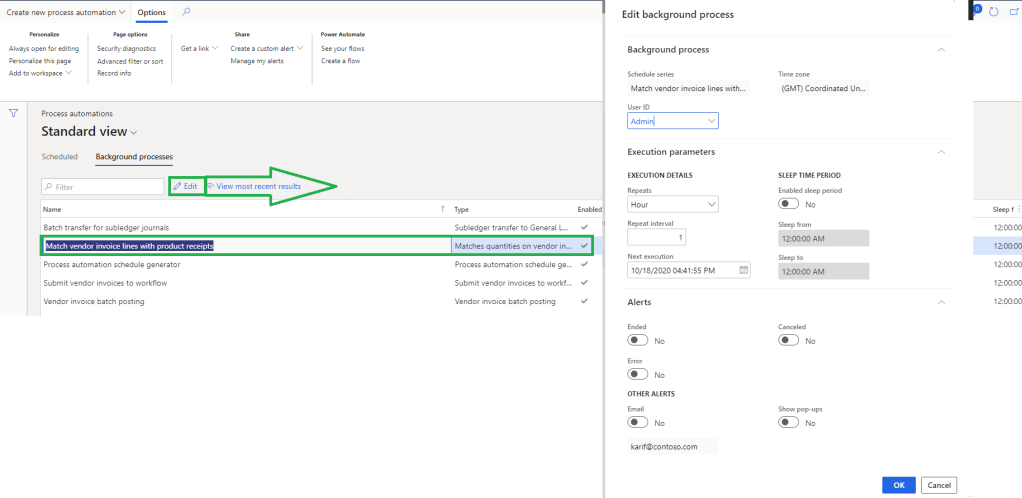
Task: Click the OK button
Action: pos(898,485)
